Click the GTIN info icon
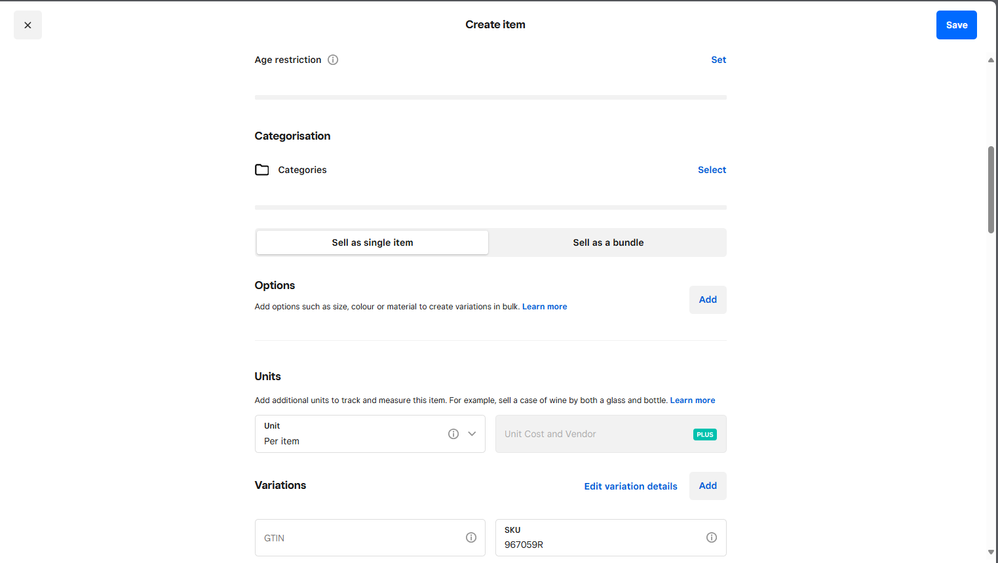 (471, 538)
